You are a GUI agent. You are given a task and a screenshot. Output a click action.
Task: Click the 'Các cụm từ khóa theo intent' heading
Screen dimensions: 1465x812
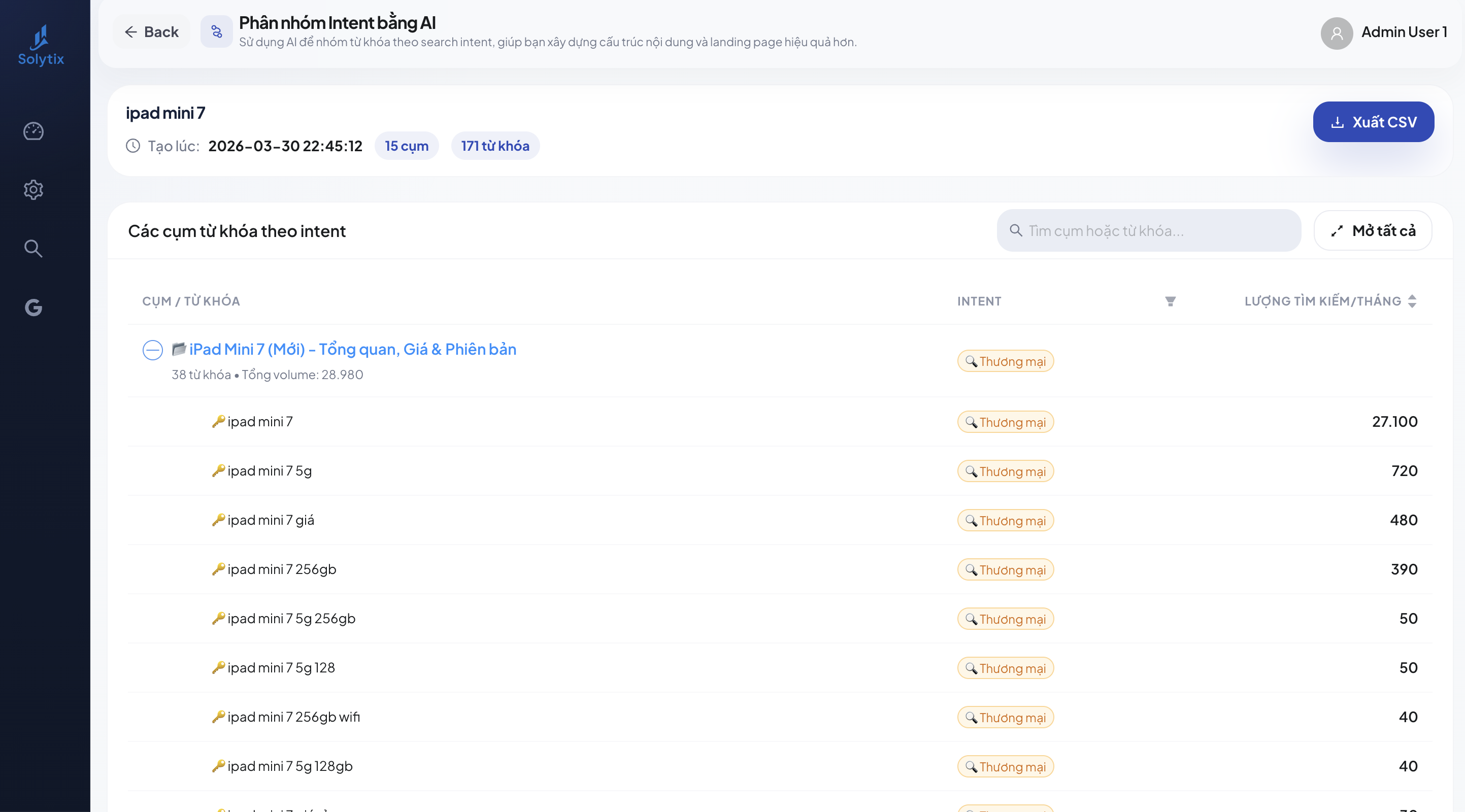(237, 231)
